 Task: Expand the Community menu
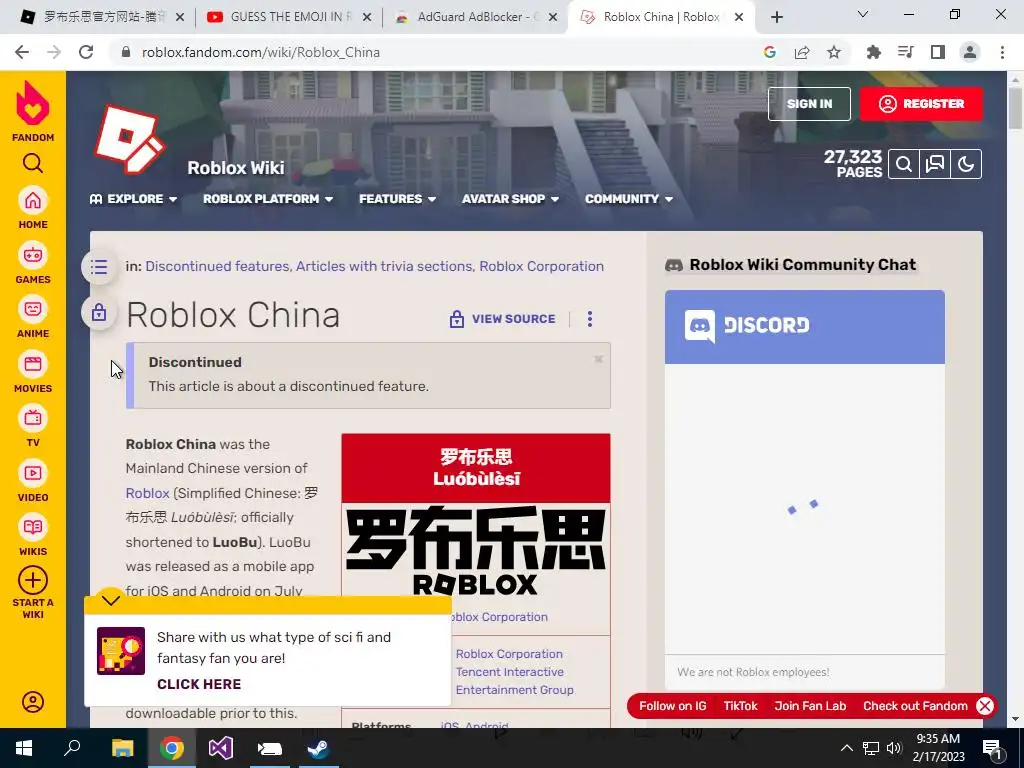tap(629, 199)
